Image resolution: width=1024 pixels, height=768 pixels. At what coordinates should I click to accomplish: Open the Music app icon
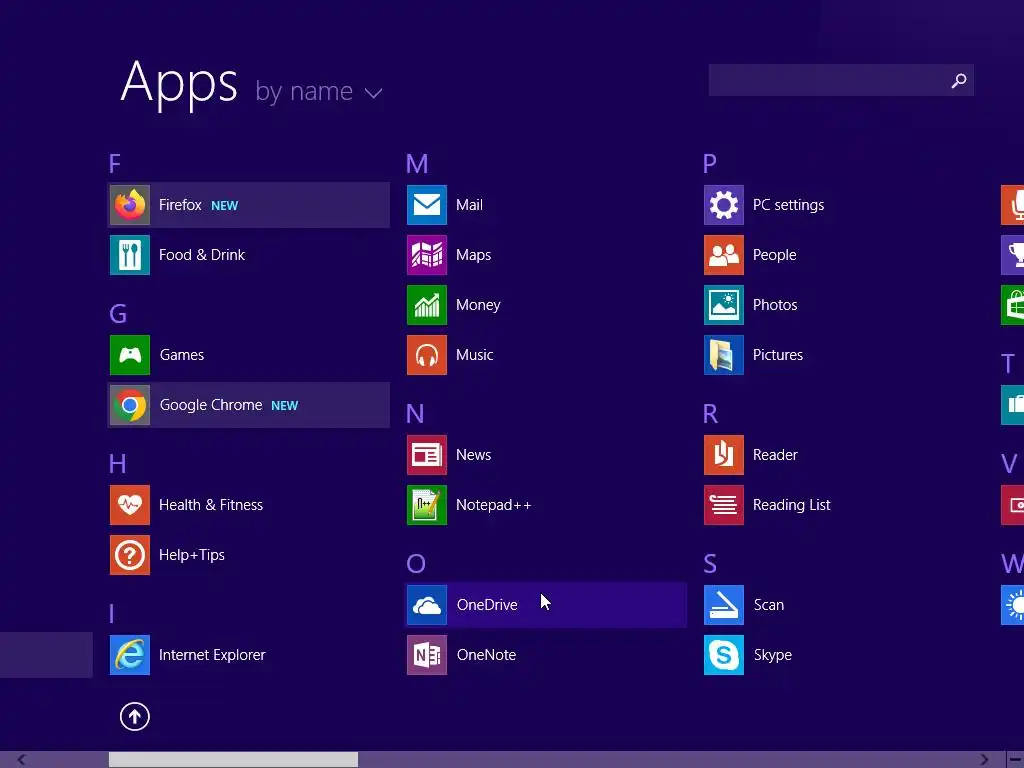pyautogui.click(x=426, y=355)
